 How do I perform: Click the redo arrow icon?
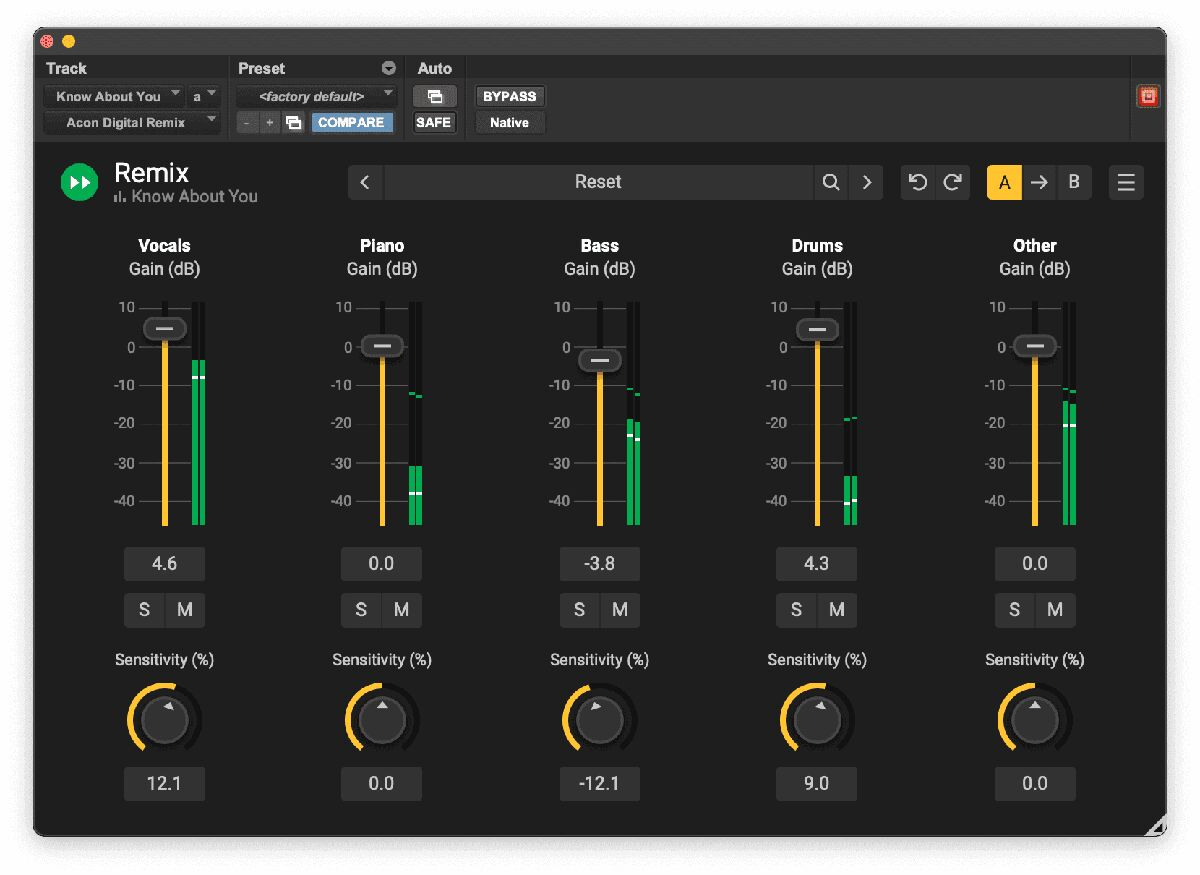(x=952, y=182)
